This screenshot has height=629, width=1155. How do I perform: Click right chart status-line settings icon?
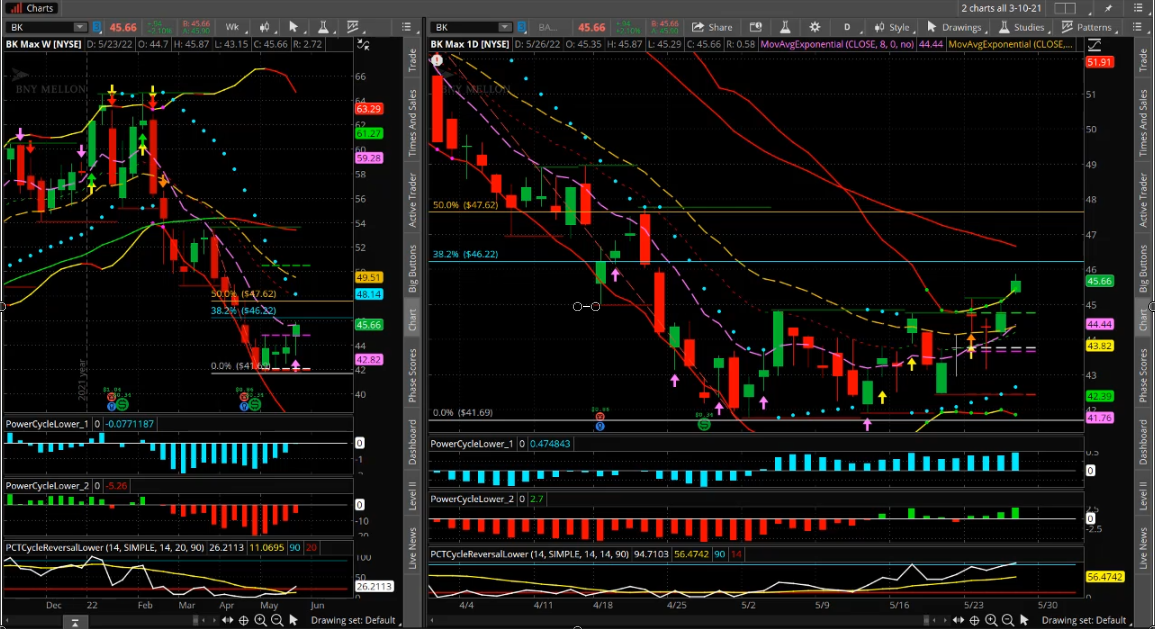click(1095, 45)
